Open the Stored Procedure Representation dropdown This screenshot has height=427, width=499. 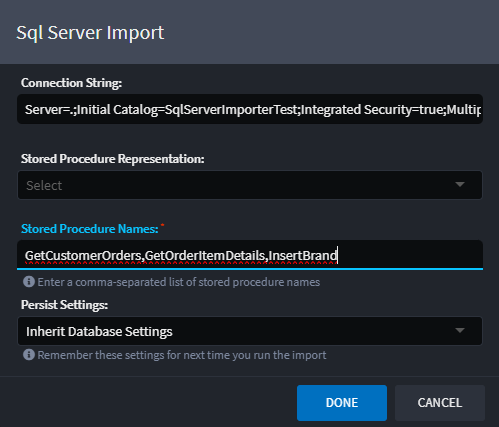[250, 185]
